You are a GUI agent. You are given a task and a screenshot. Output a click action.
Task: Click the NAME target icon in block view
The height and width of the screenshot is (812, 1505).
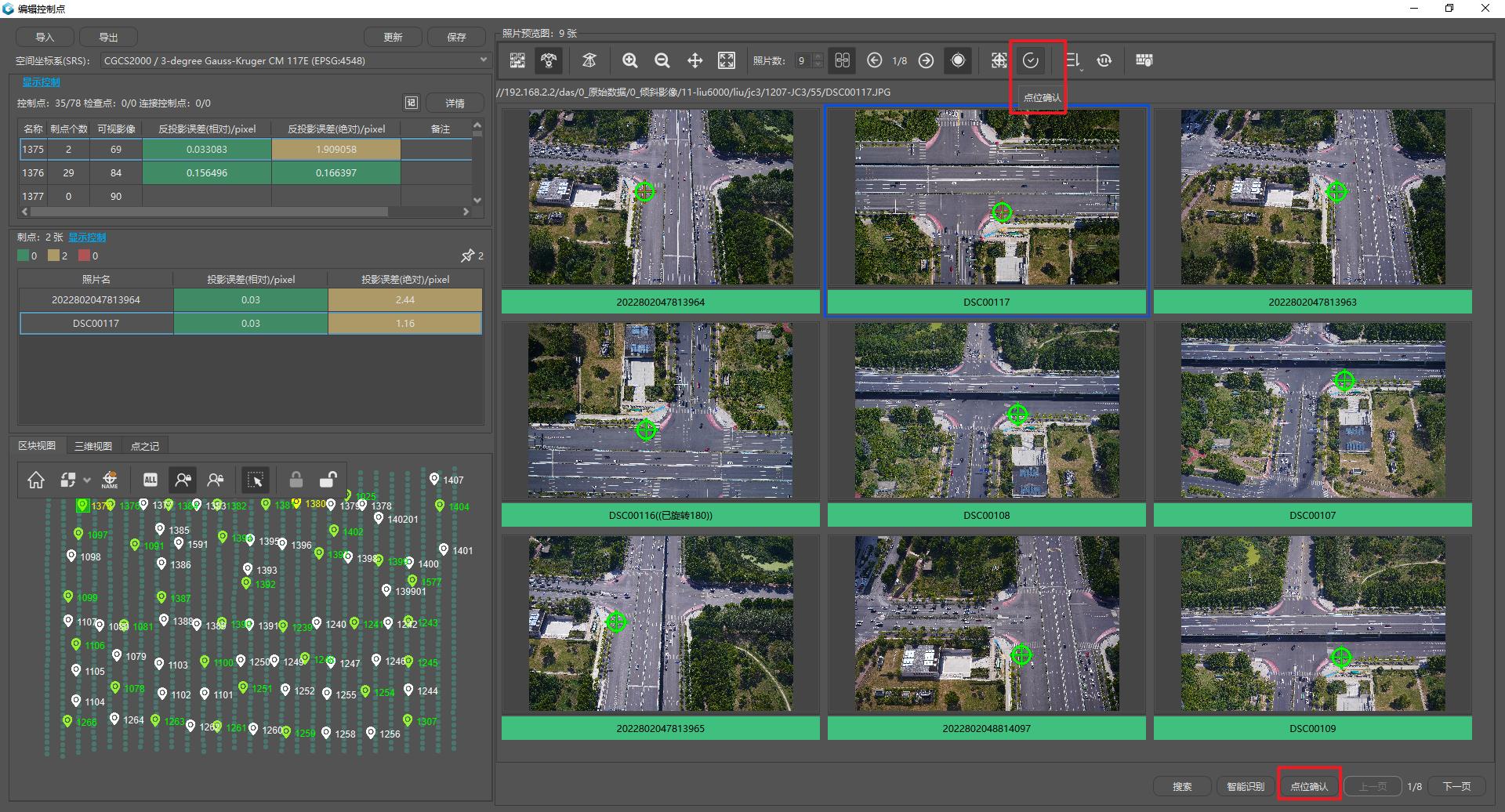(110, 480)
